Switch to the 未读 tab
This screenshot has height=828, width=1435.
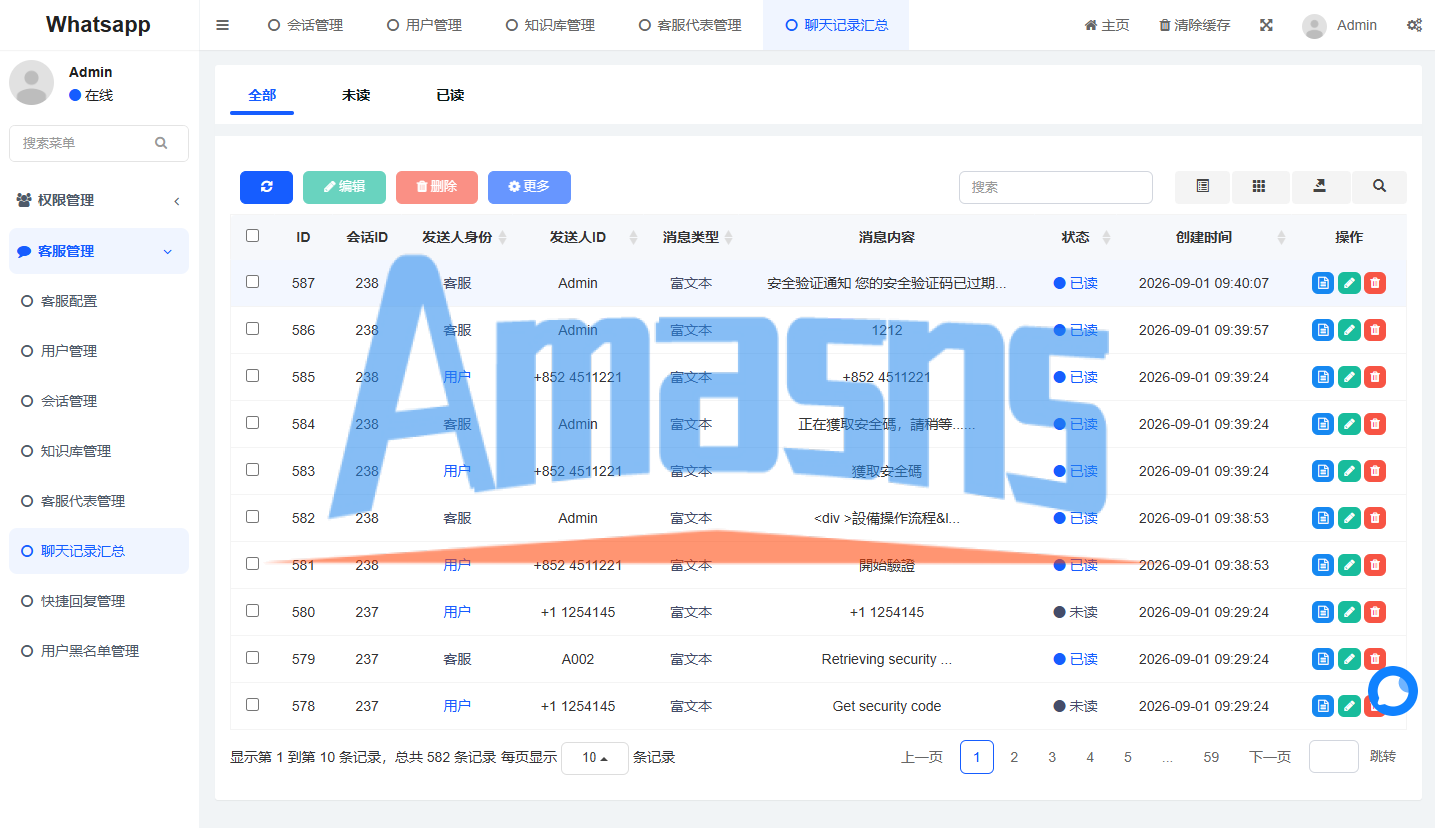tap(356, 96)
